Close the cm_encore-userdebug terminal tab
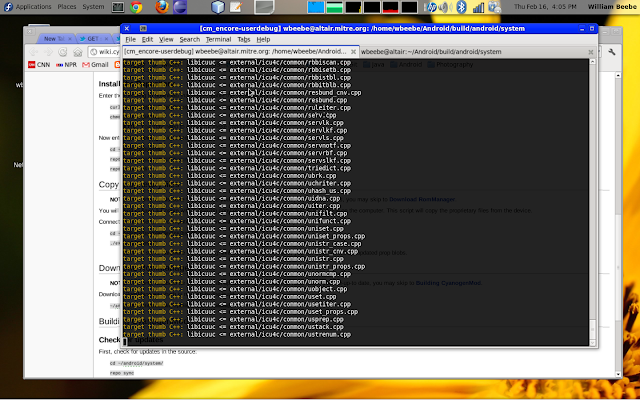 353,52
